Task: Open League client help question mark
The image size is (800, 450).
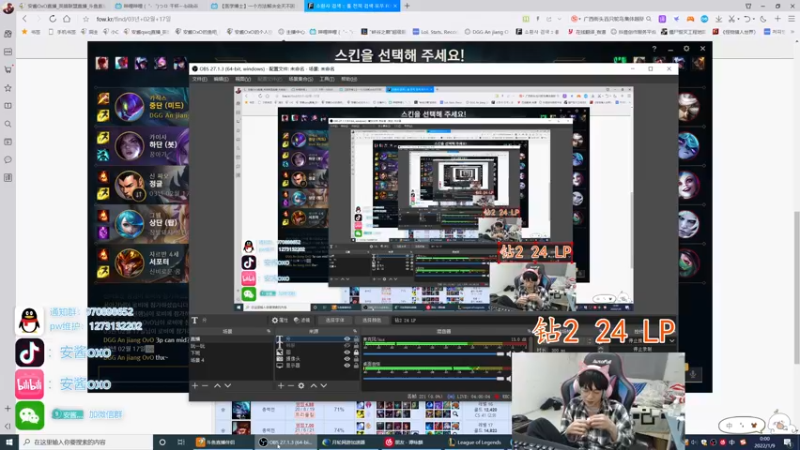Action: click(x=654, y=48)
